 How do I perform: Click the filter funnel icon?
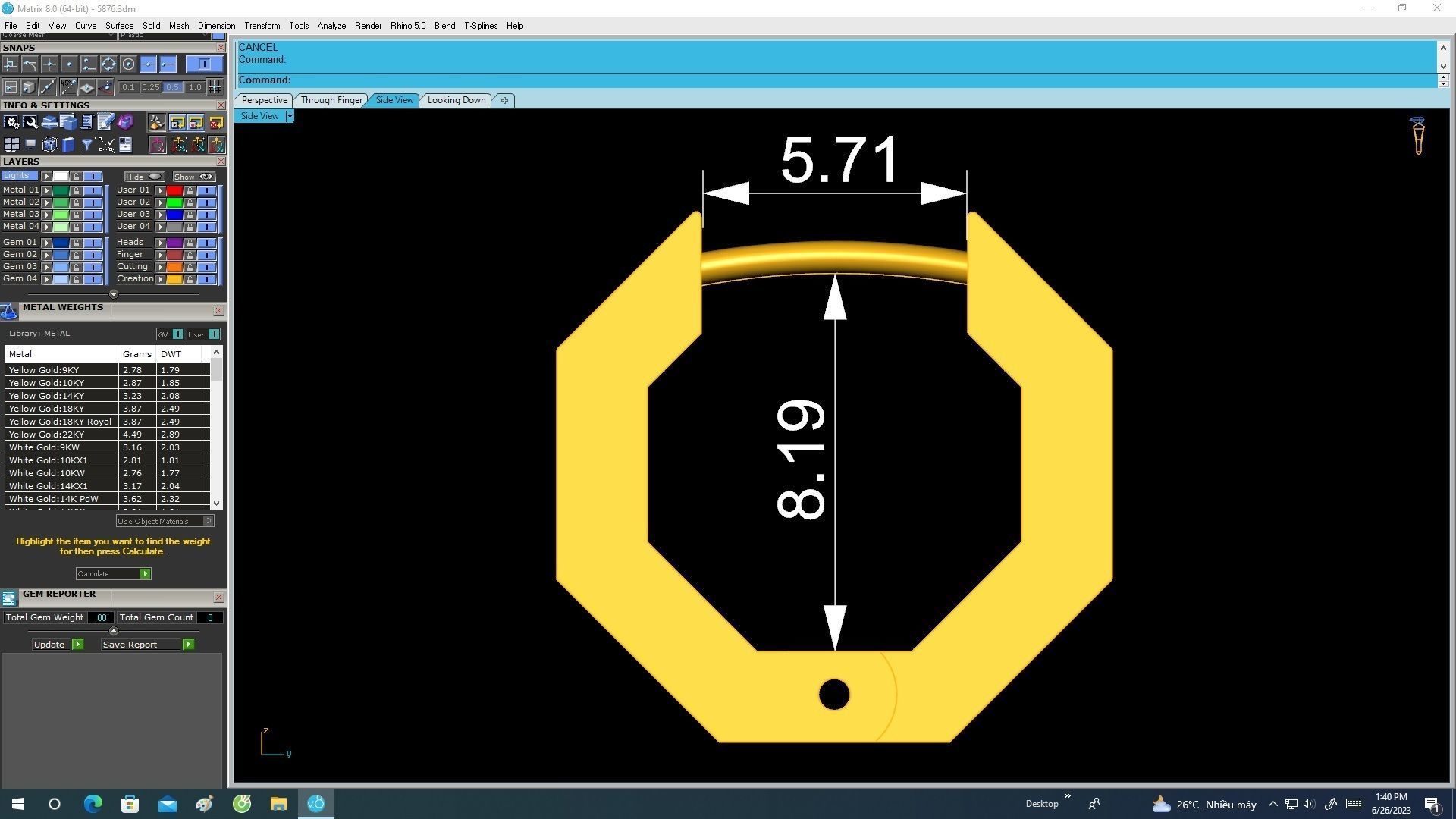pyautogui.click(x=87, y=144)
